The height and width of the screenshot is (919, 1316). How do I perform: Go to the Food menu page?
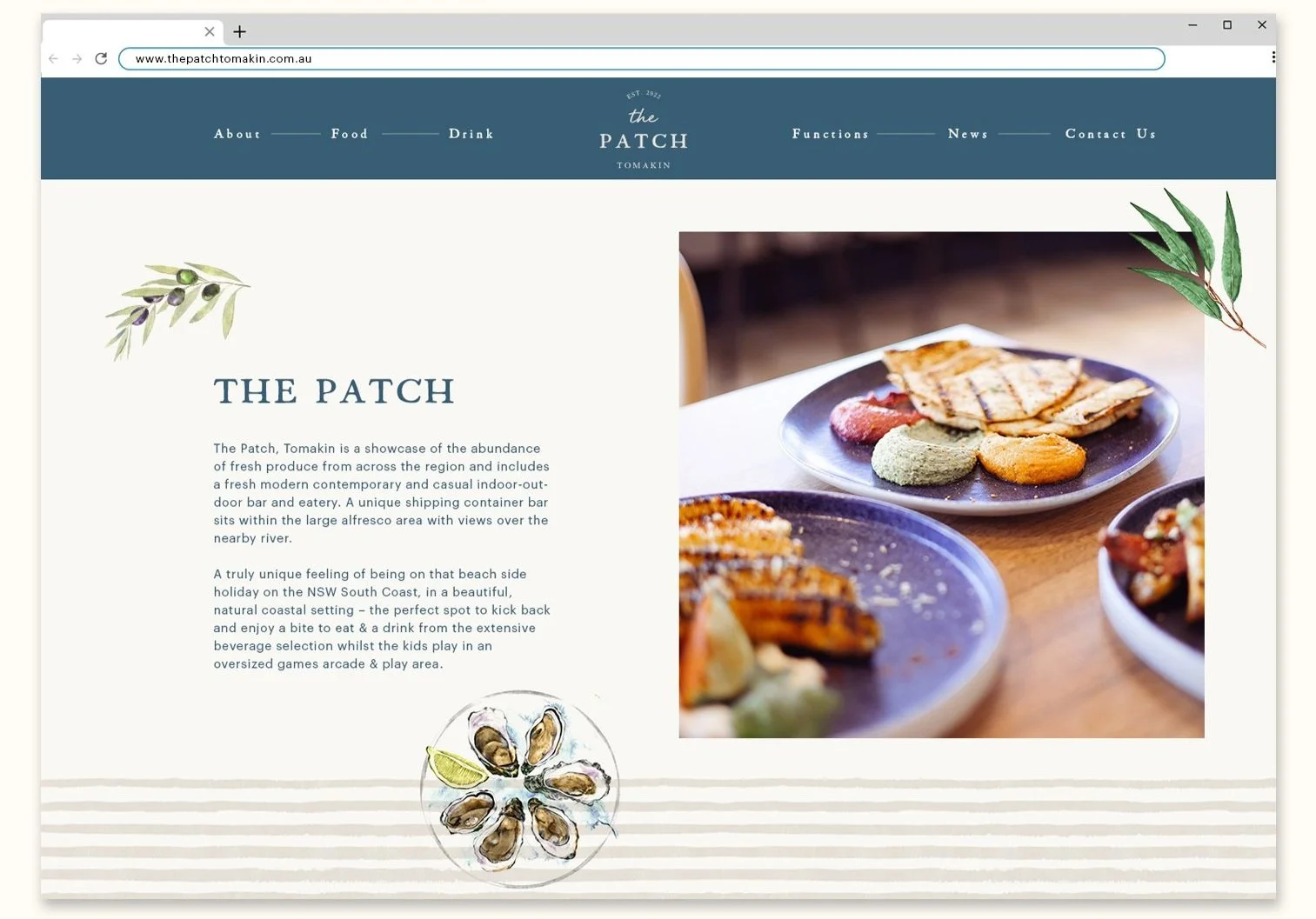click(x=350, y=134)
